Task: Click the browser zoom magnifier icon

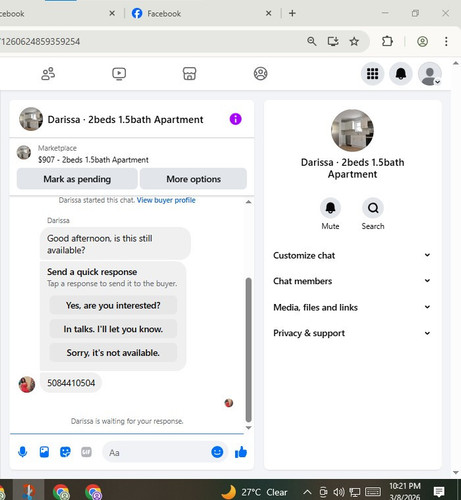Action: coord(312,41)
